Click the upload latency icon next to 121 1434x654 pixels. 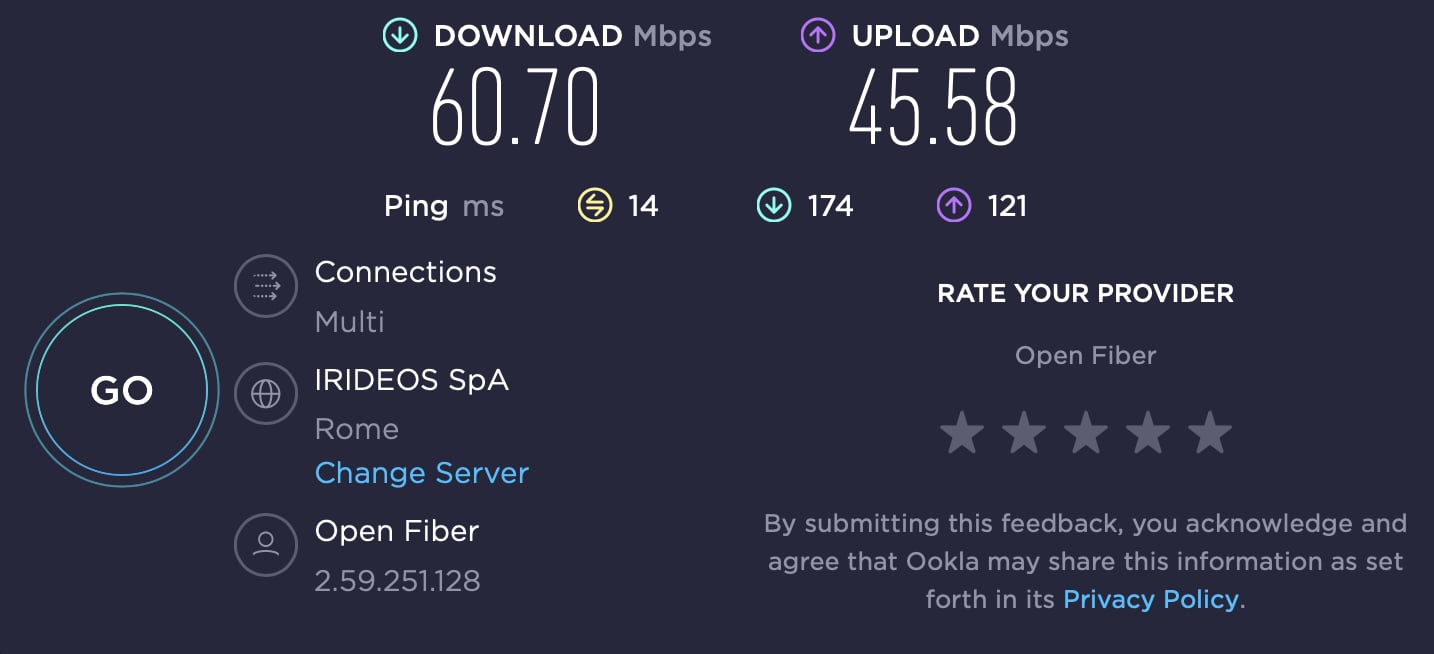[x=953, y=206]
